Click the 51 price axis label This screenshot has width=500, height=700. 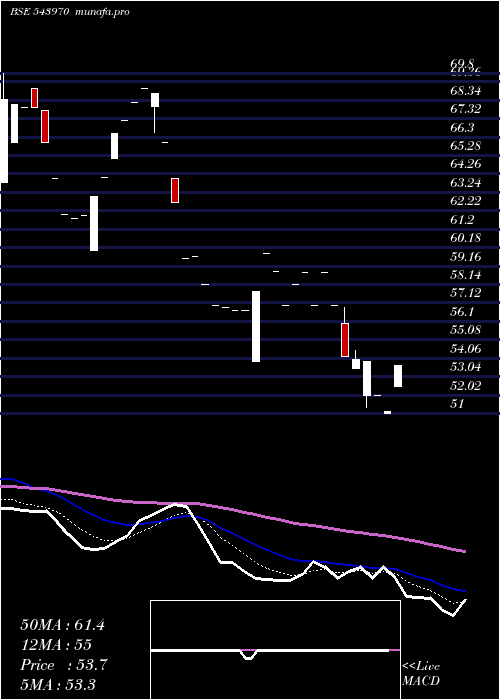[458, 404]
